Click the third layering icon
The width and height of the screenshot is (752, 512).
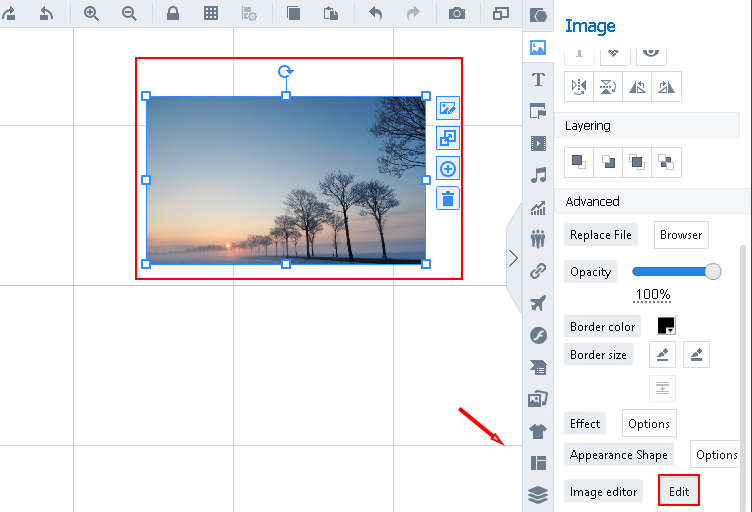point(637,163)
